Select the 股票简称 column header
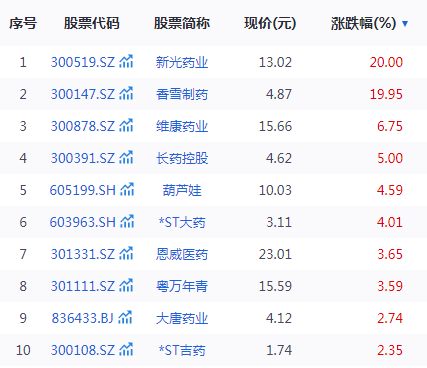The height and width of the screenshot is (368, 427). [182, 23]
